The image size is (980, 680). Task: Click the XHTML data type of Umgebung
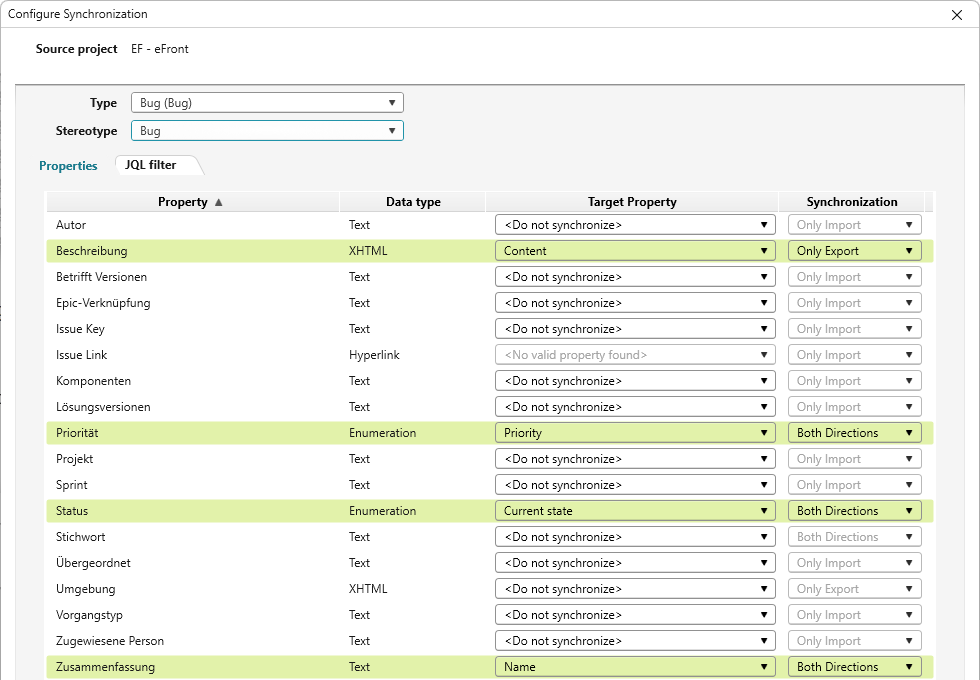368,589
